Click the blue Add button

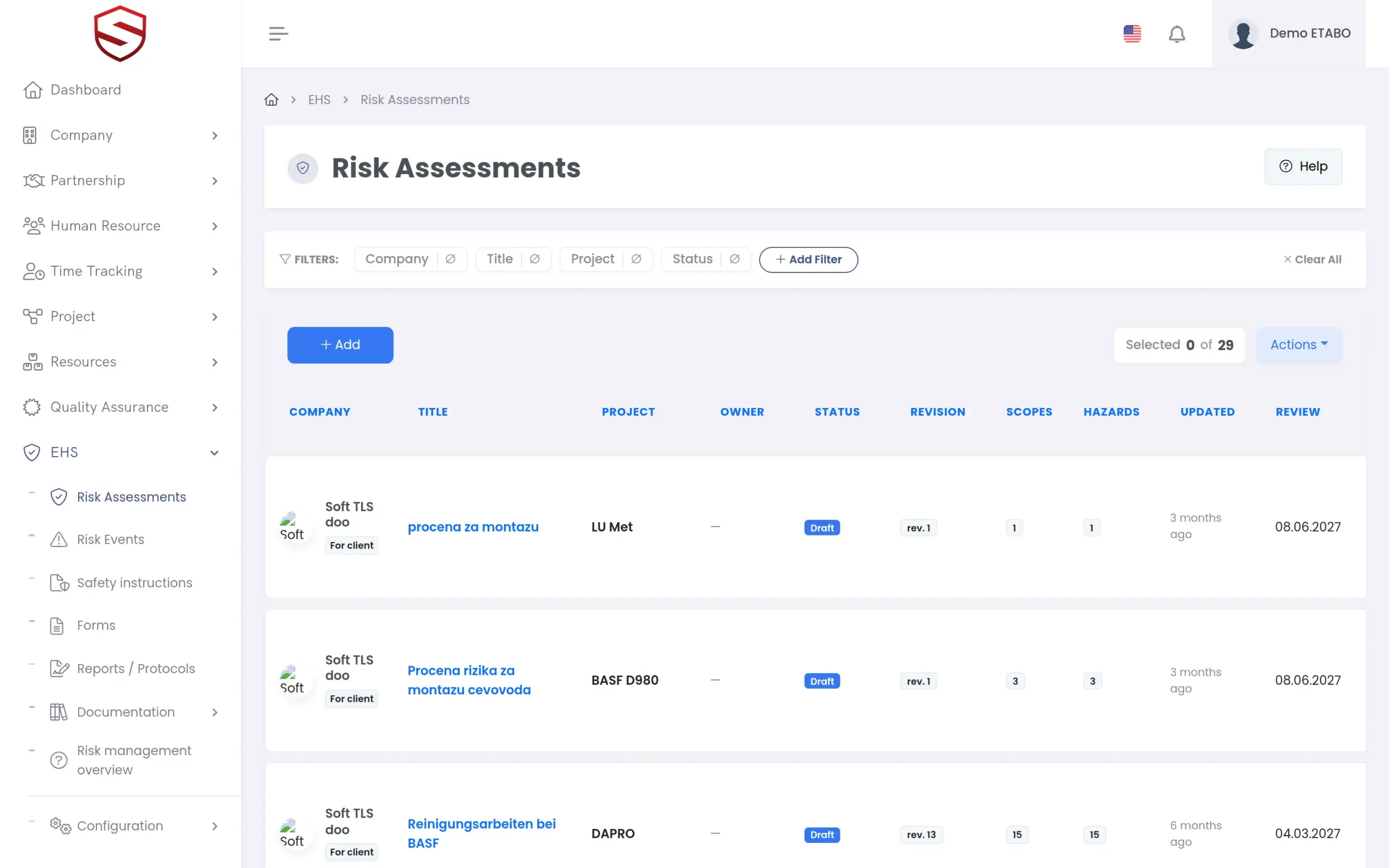click(x=340, y=344)
